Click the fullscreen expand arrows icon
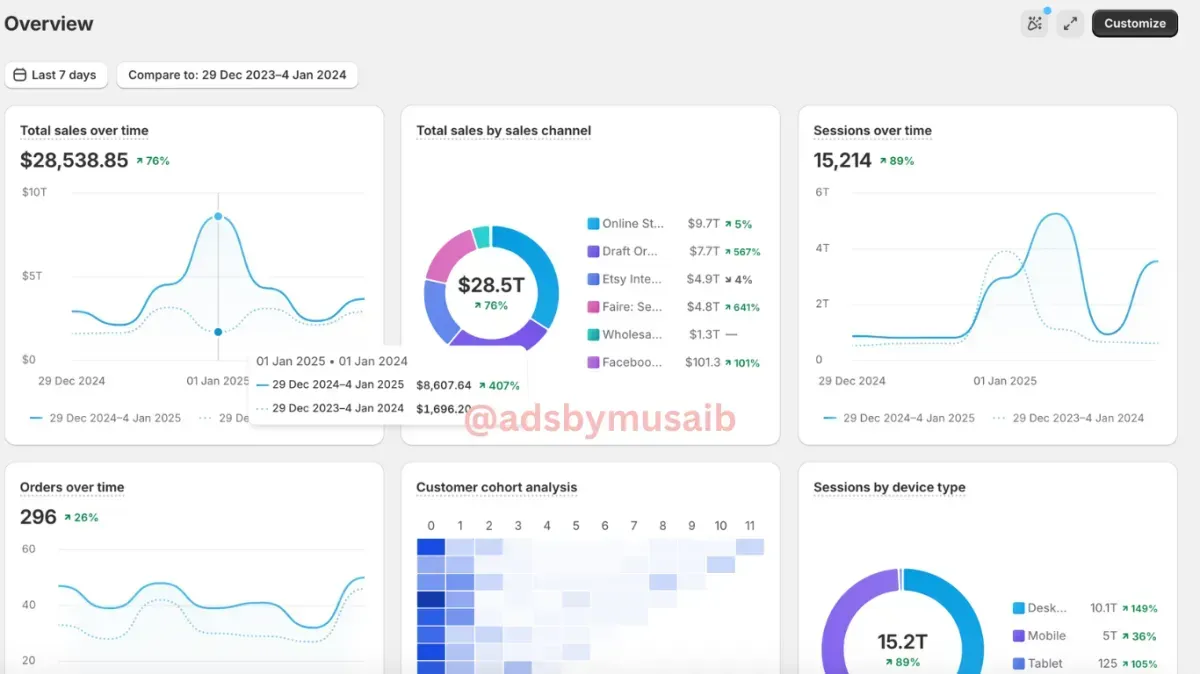Screen dimensions: 1200x674 (x=1070, y=24)
